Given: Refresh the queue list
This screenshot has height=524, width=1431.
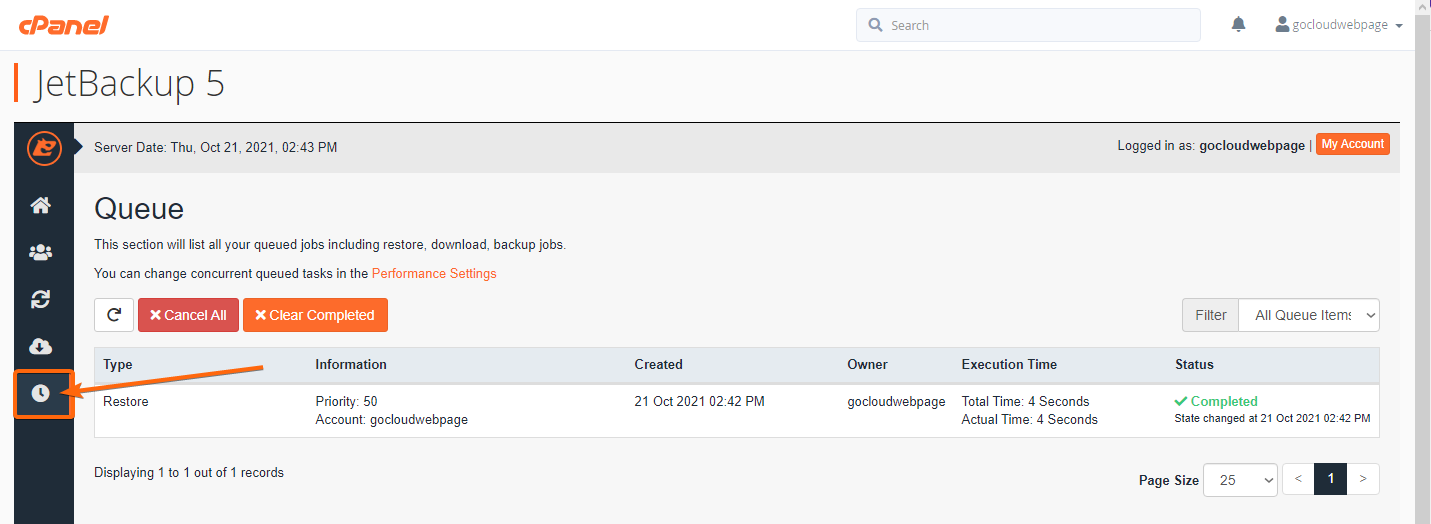Looking at the screenshot, I should (x=114, y=315).
